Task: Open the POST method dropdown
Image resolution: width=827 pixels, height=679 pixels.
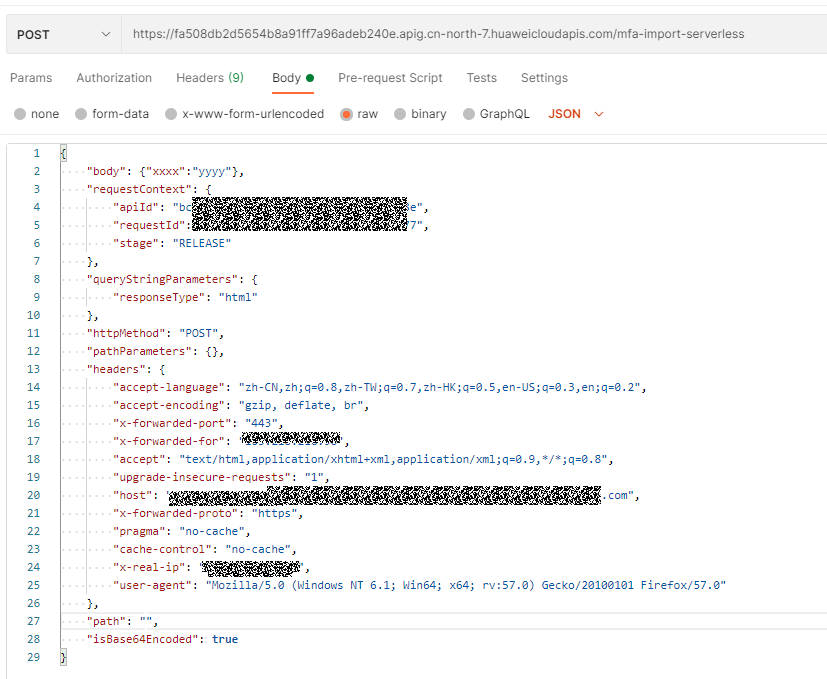Action: tap(62, 34)
